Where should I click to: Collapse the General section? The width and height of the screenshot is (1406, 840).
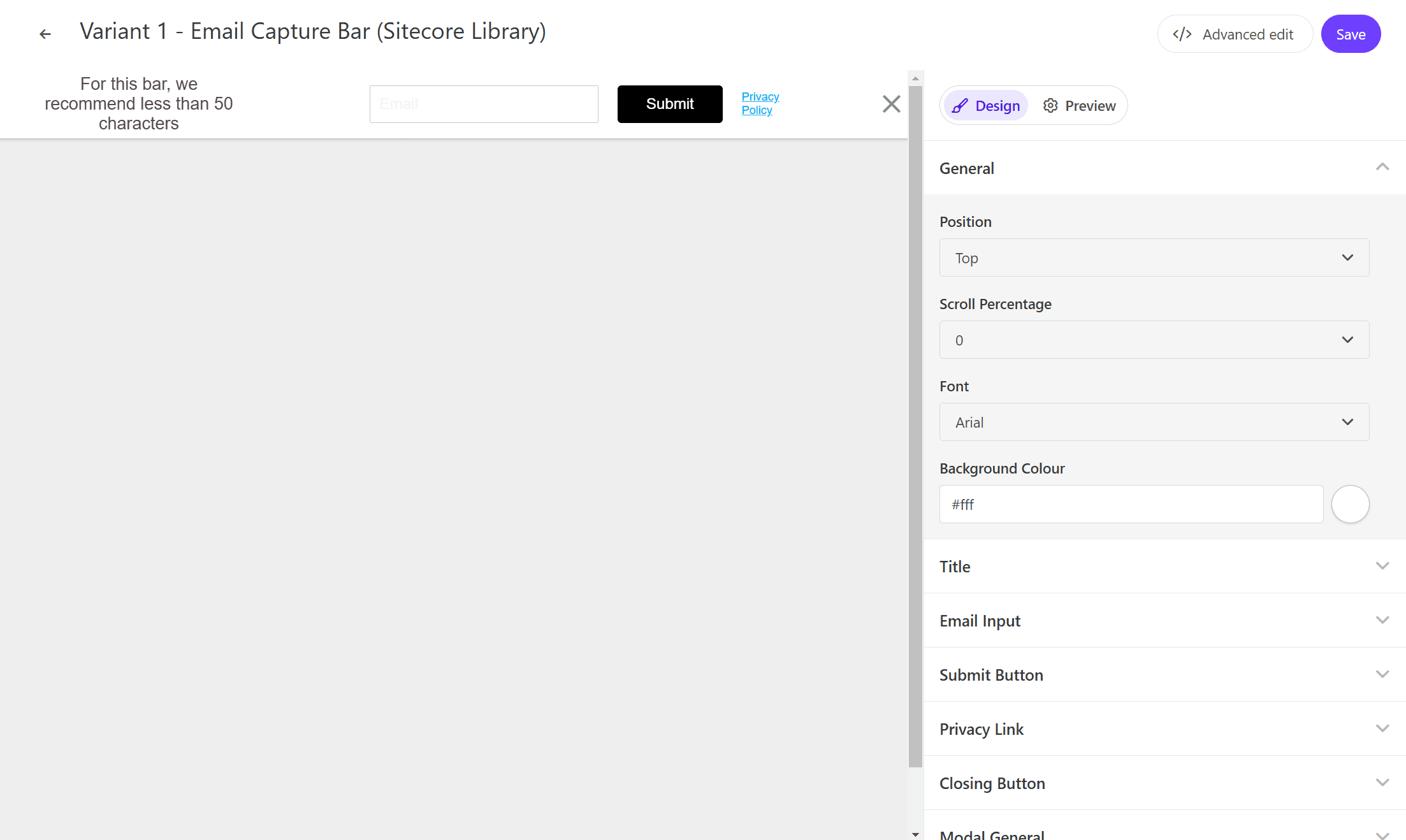1382,168
